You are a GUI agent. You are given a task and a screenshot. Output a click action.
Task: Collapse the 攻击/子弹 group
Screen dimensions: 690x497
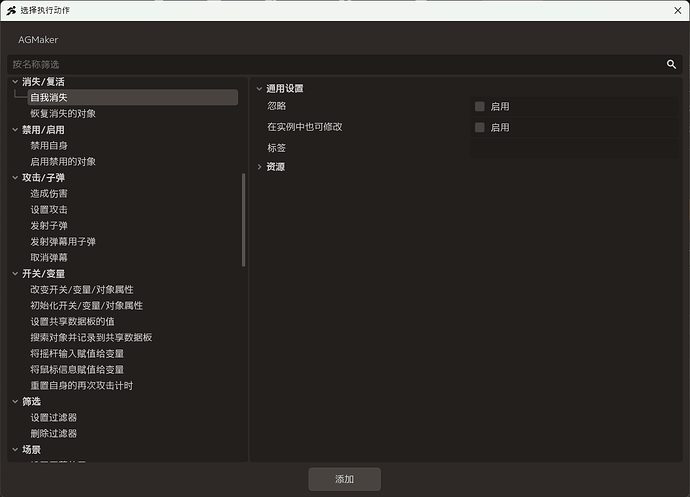click(x=15, y=177)
